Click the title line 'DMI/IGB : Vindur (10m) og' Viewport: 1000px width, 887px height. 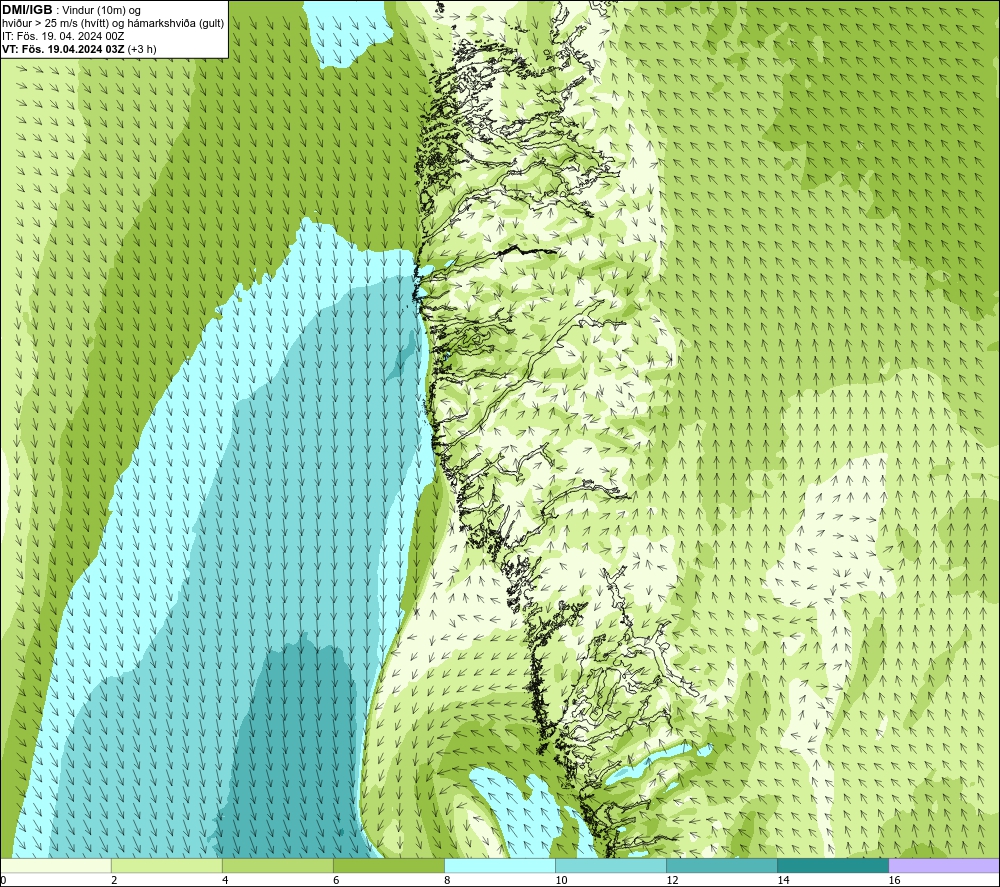click(x=71, y=10)
